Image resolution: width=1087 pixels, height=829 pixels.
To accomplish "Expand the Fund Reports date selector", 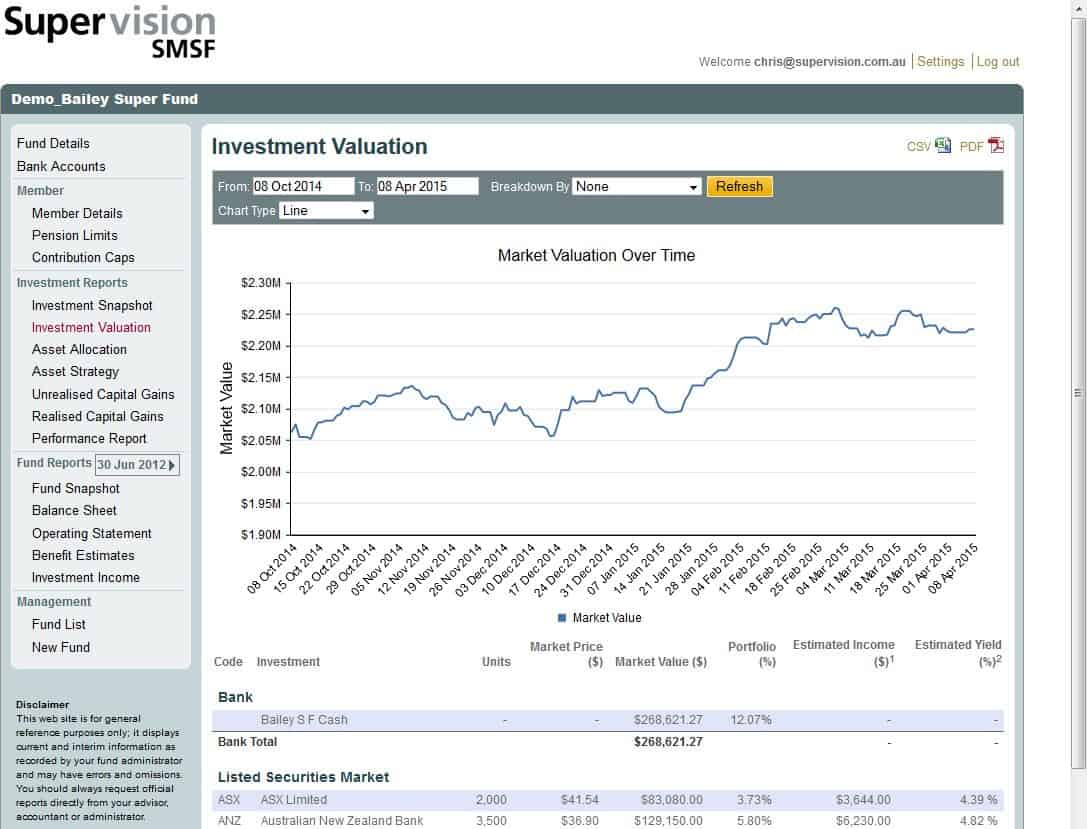I will pos(137,464).
